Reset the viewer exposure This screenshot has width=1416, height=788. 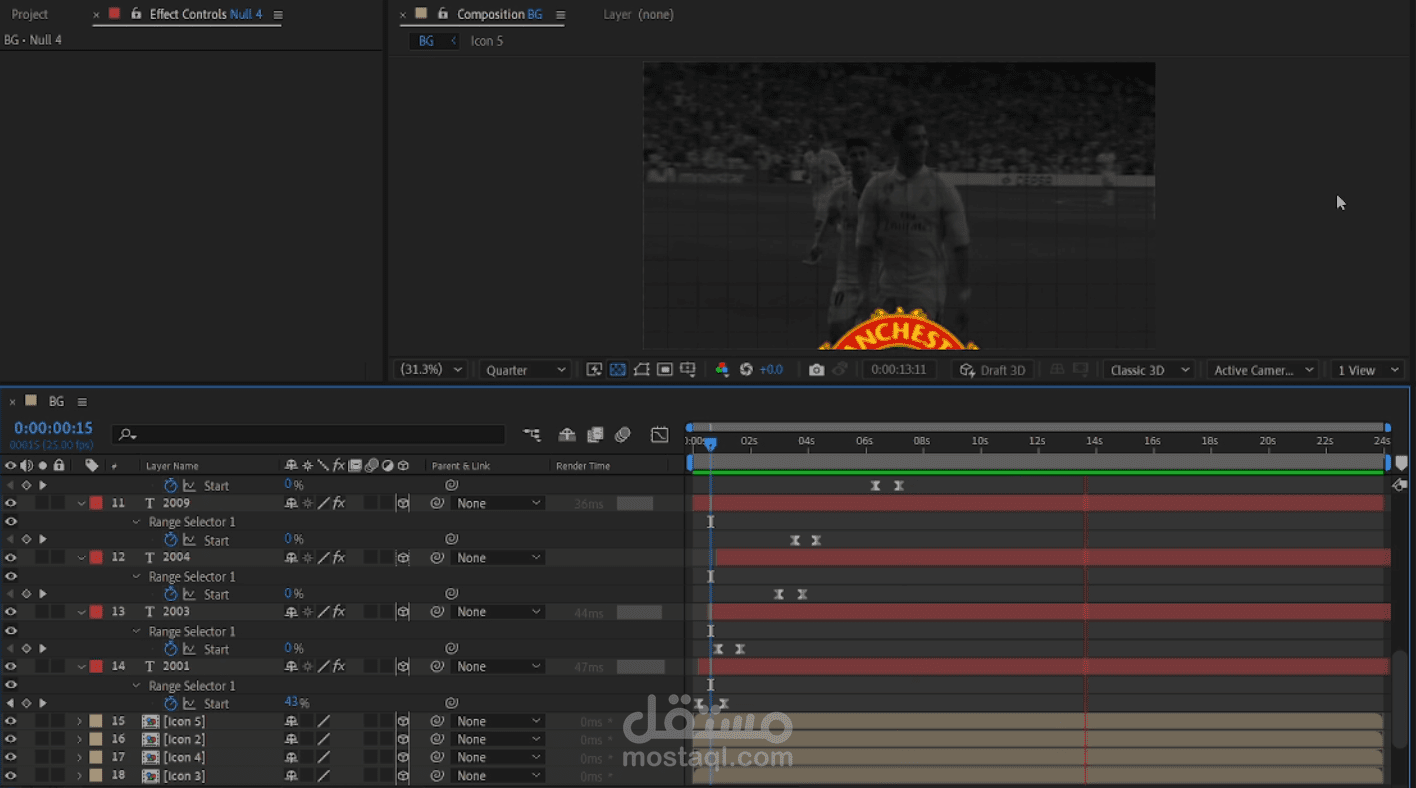pos(746,370)
